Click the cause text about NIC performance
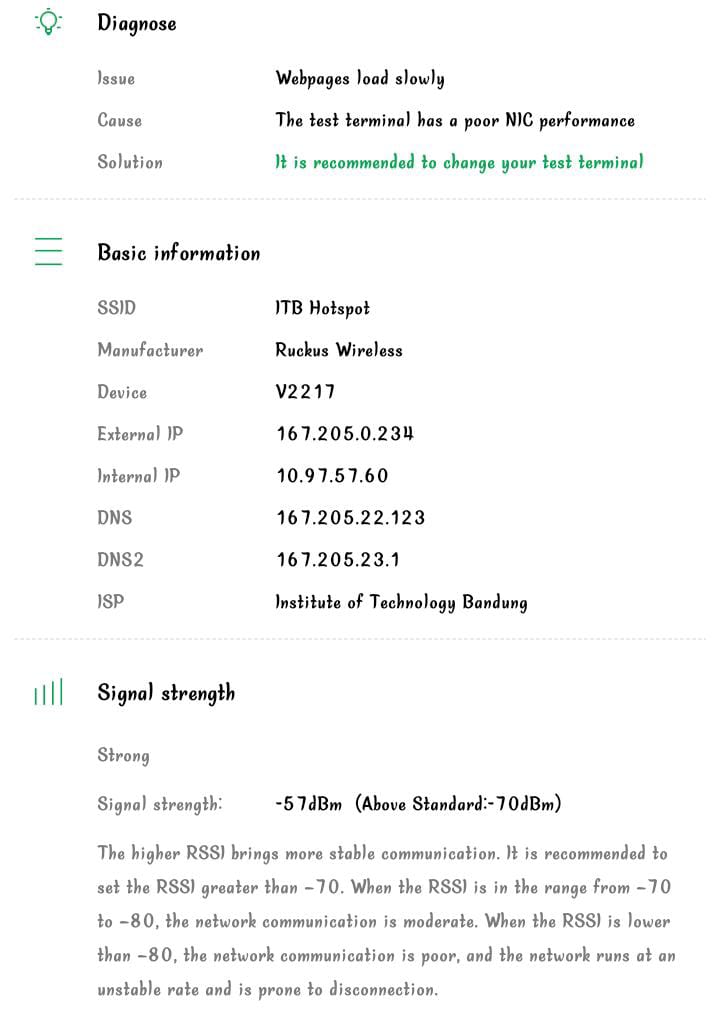Image resolution: width=720 pixels, height=1015 pixels. tap(455, 120)
